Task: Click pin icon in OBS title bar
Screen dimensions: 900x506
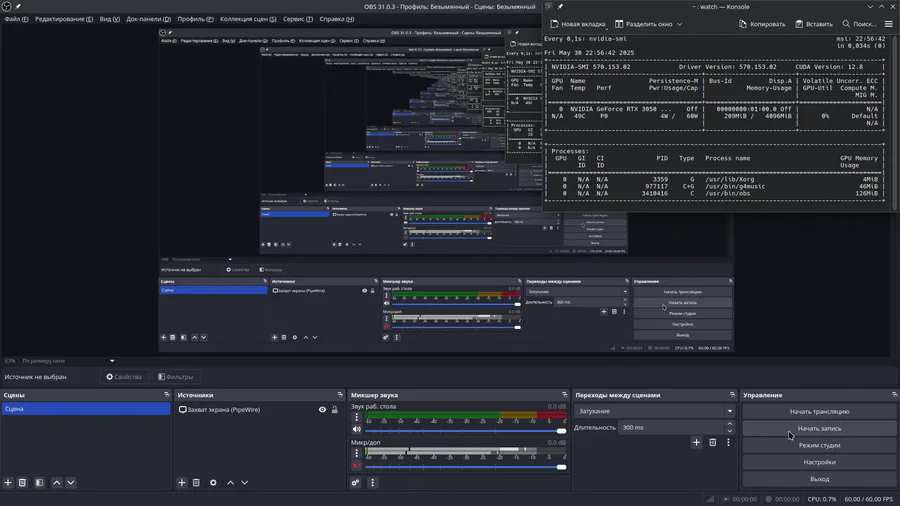Action: (x=18, y=6)
